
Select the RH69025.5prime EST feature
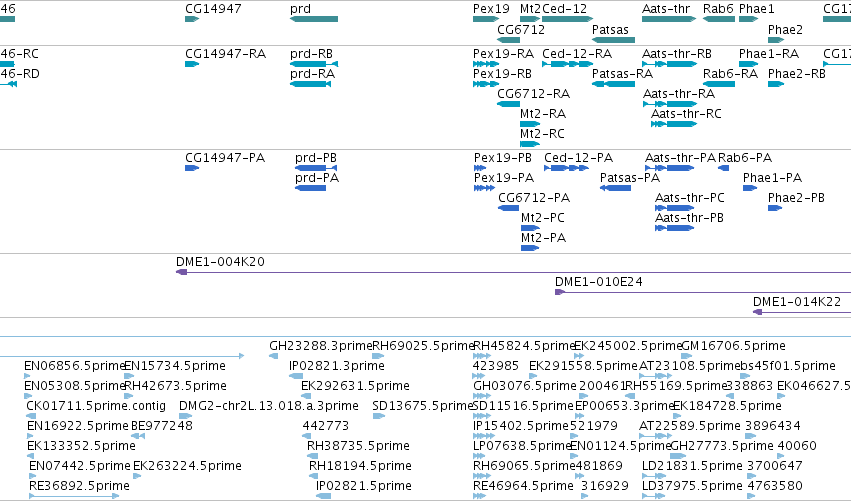pos(378,356)
